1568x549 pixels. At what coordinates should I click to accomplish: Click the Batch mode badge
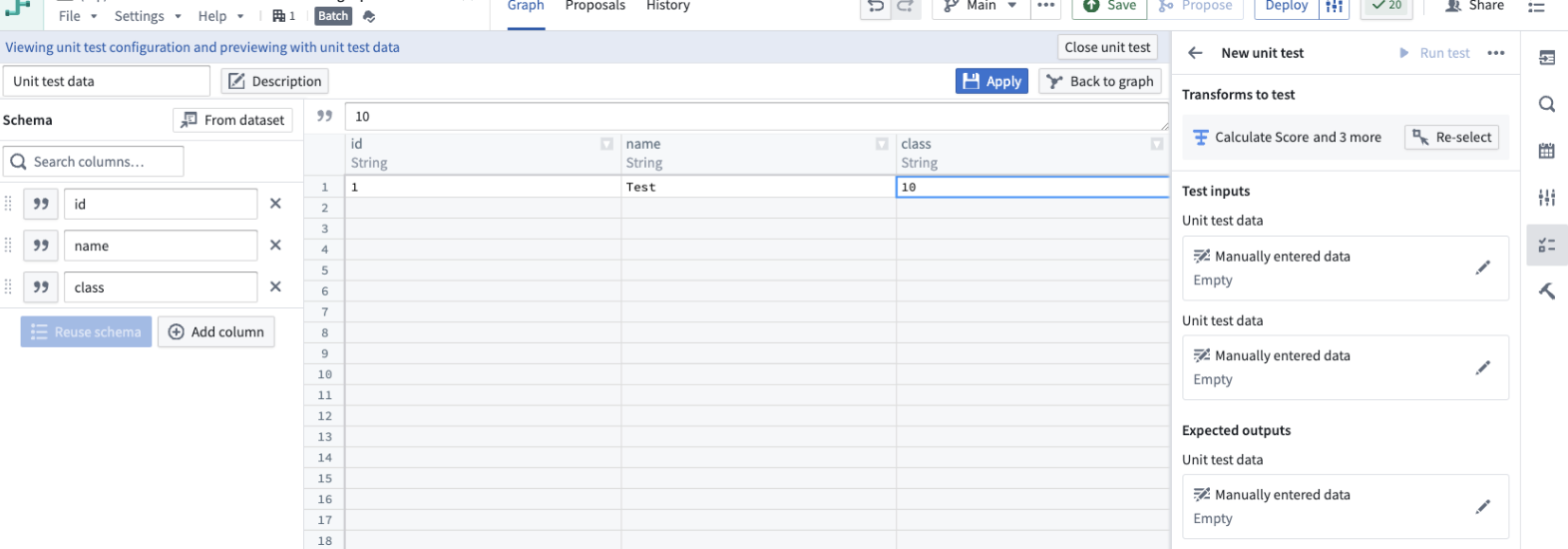click(x=333, y=16)
